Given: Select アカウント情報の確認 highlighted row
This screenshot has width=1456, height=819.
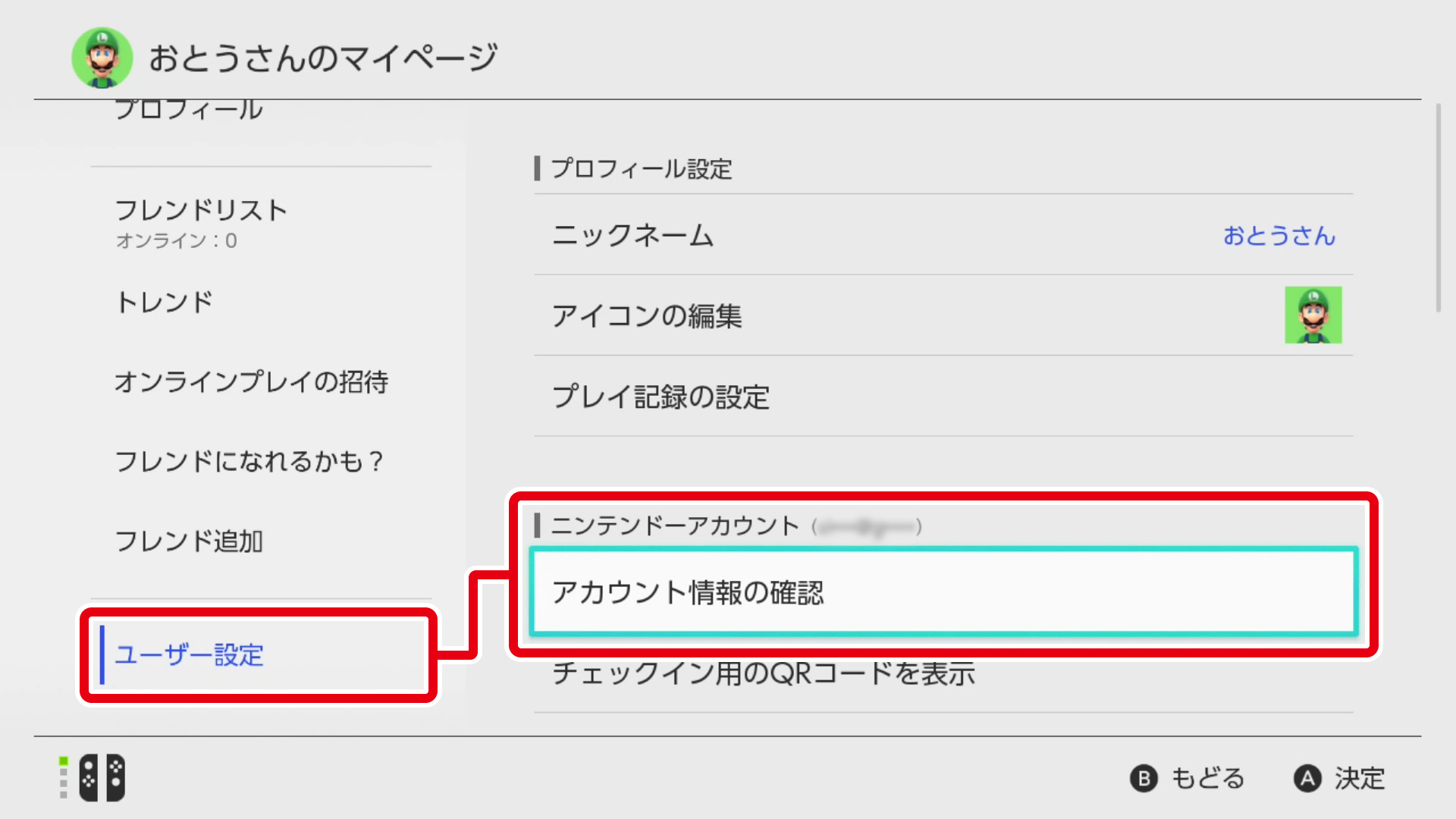Looking at the screenshot, I should click(943, 591).
